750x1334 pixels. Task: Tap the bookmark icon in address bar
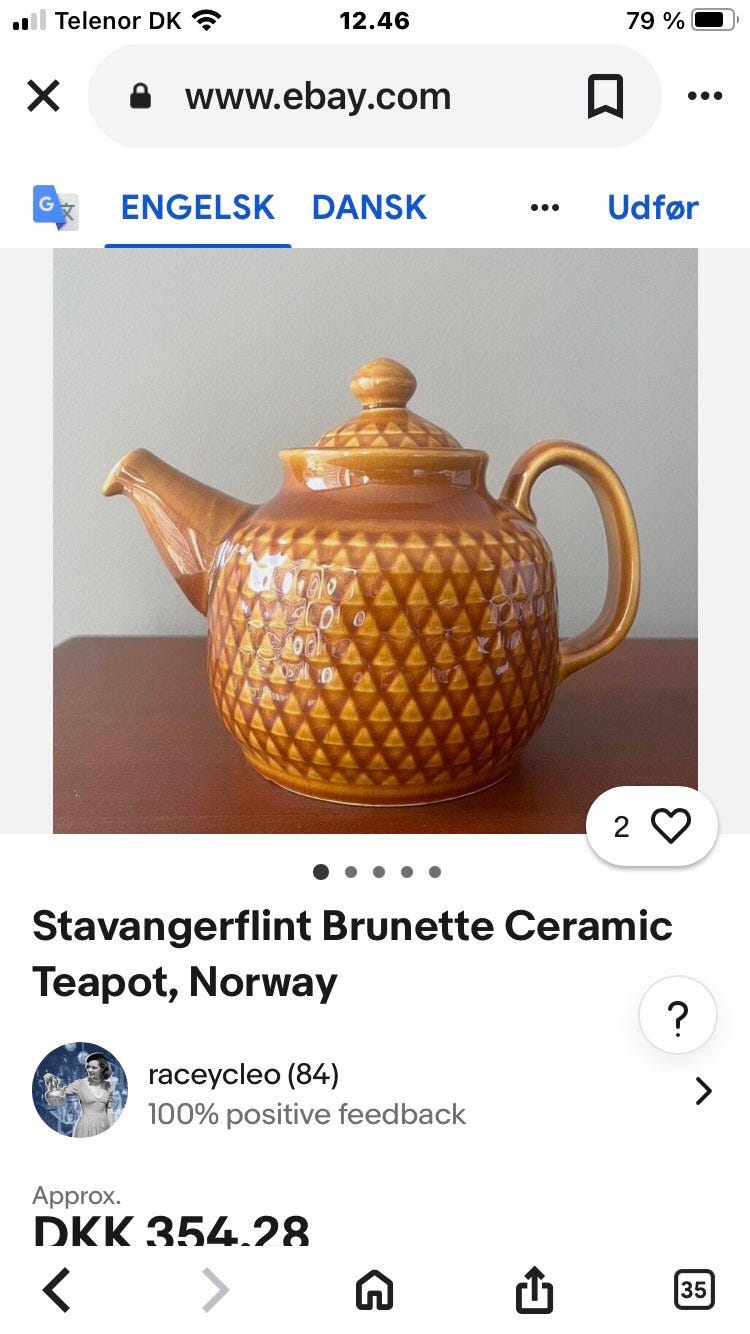pyautogui.click(x=605, y=97)
